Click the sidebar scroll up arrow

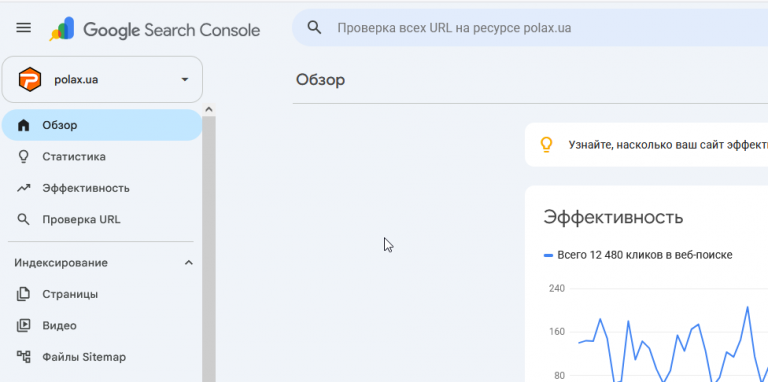click(209, 110)
